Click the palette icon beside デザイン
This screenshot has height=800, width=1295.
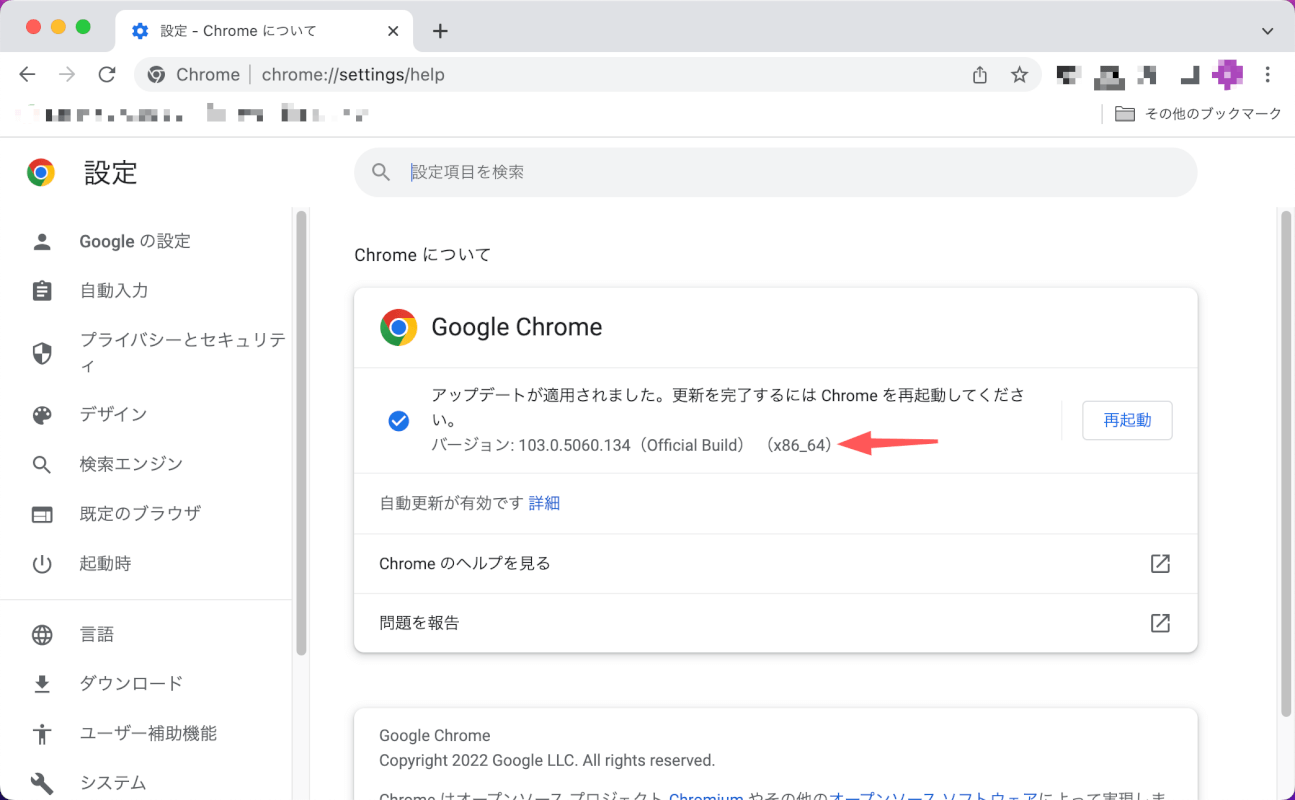coord(42,415)
